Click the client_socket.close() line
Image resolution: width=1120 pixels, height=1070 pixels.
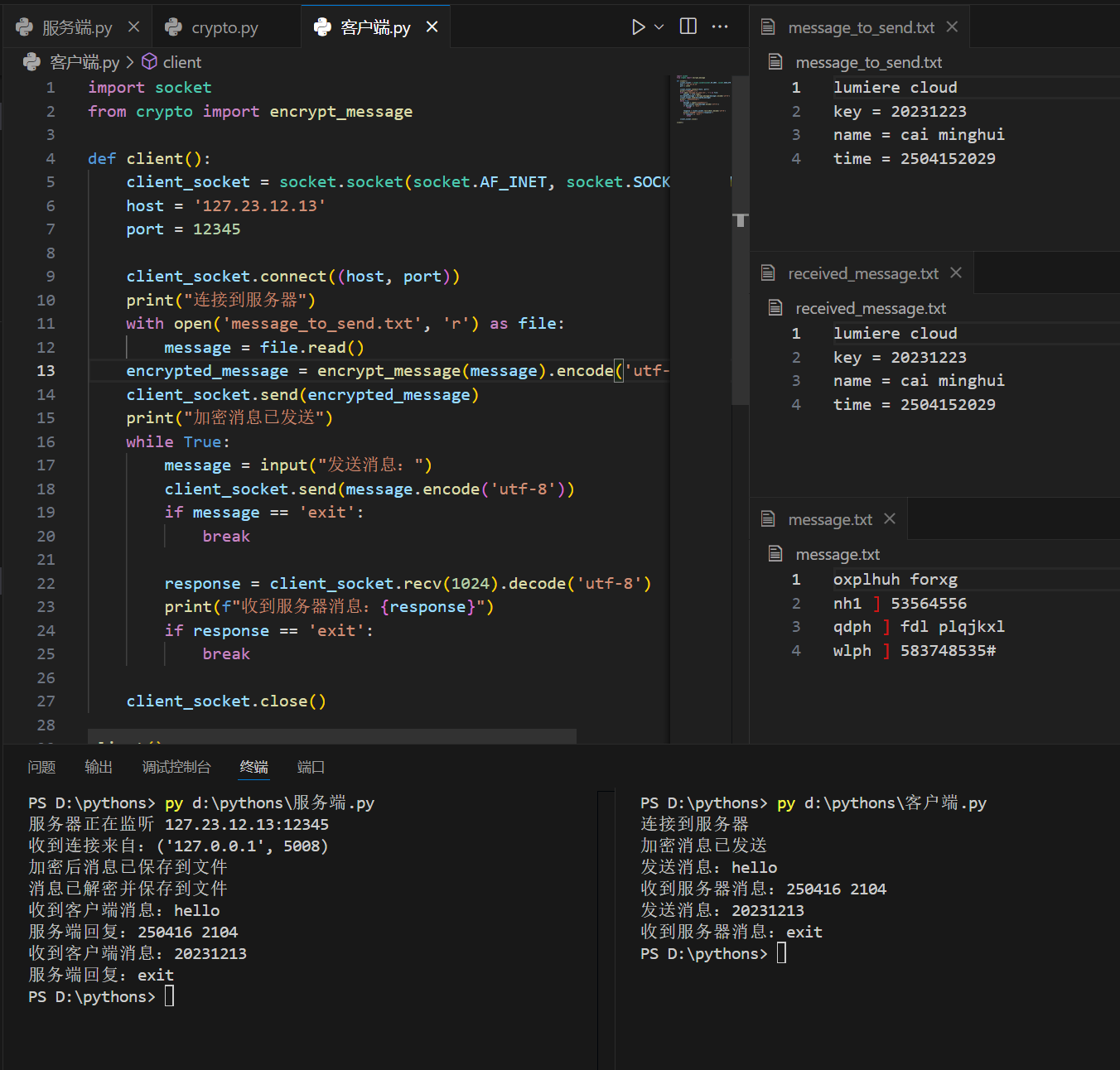[226, 701]
